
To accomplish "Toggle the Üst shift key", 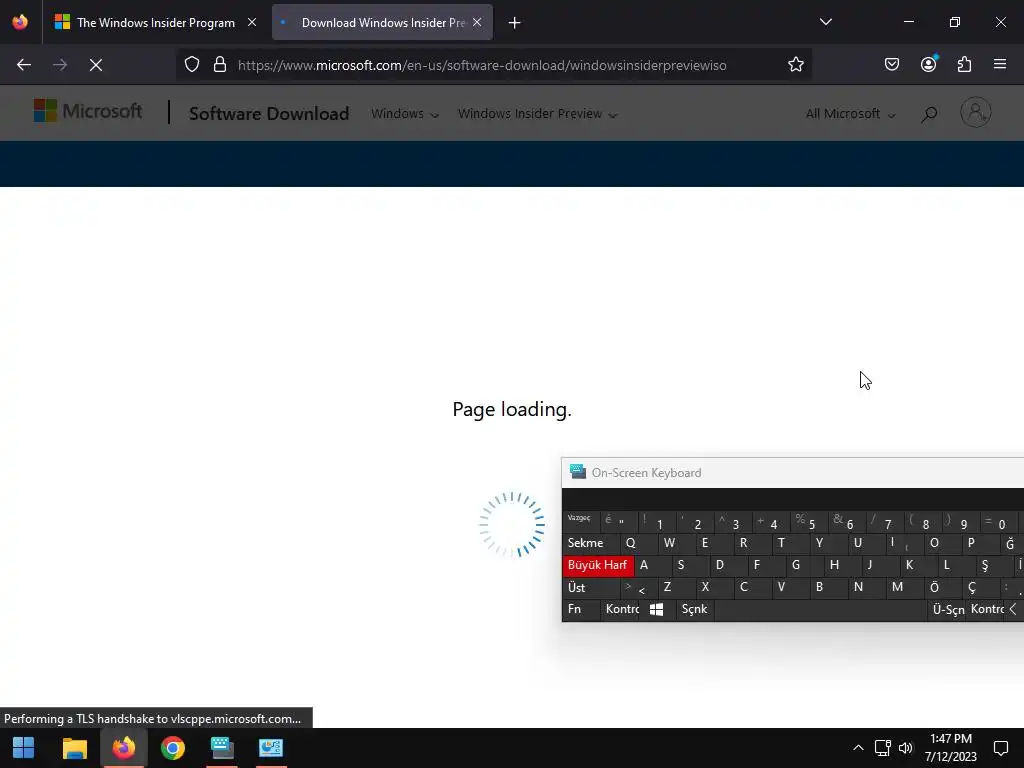I will pyautogui.click(x=591, y=588).
